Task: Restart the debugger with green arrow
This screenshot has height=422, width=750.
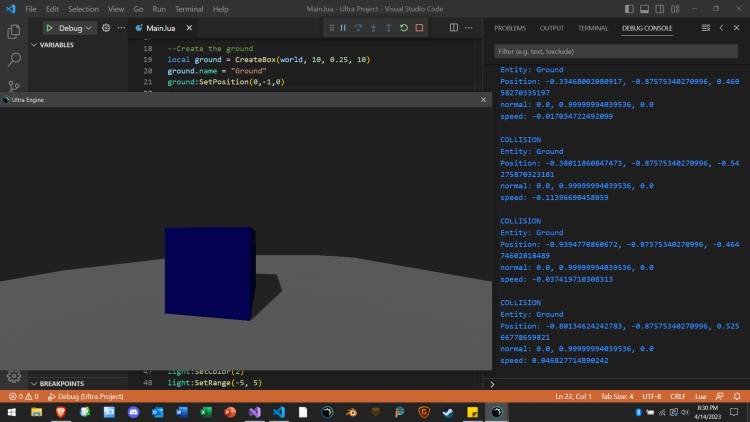Action: pyautogui.click(x=404, y=28)
